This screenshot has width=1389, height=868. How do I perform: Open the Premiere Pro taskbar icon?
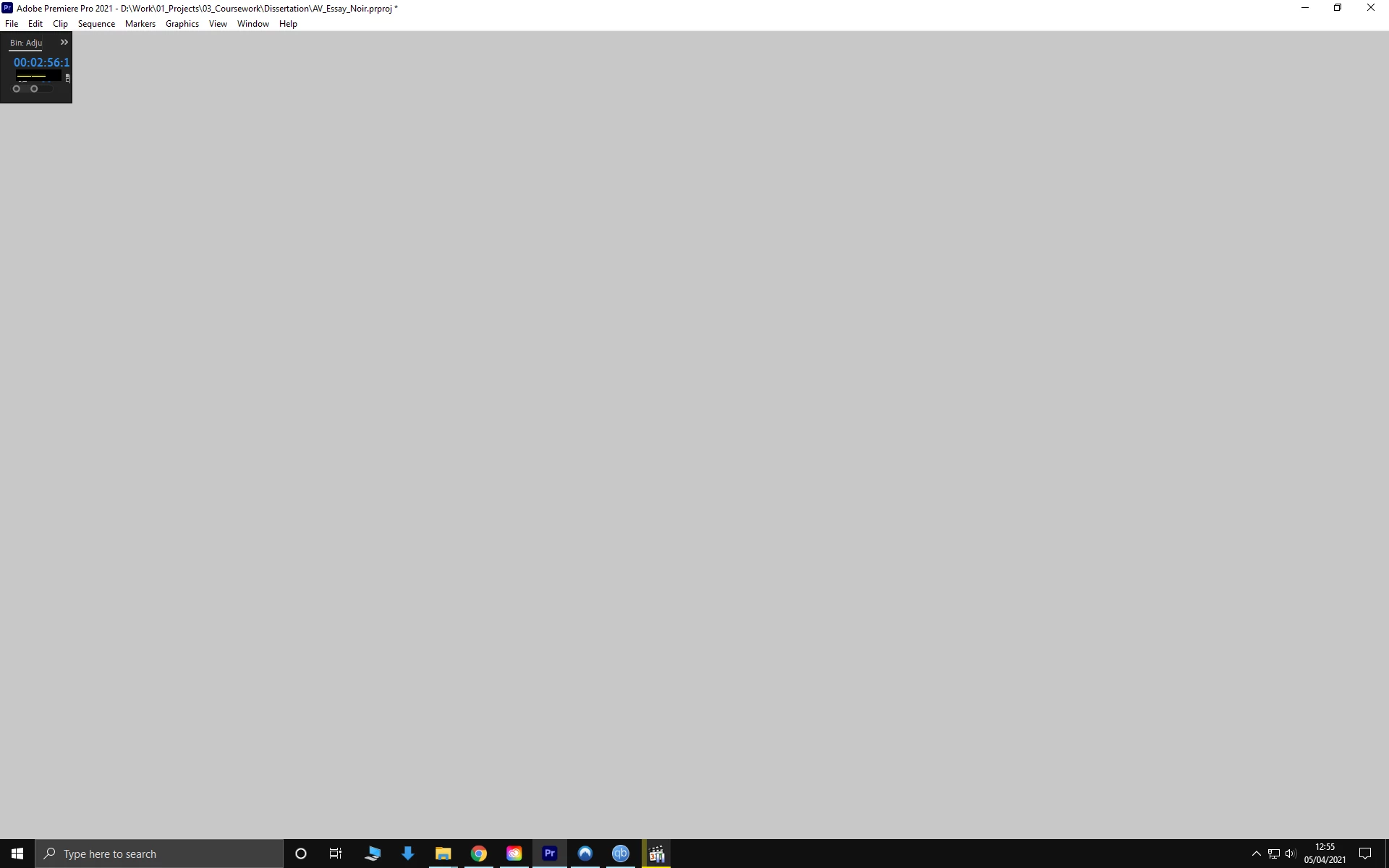(550, 854)
